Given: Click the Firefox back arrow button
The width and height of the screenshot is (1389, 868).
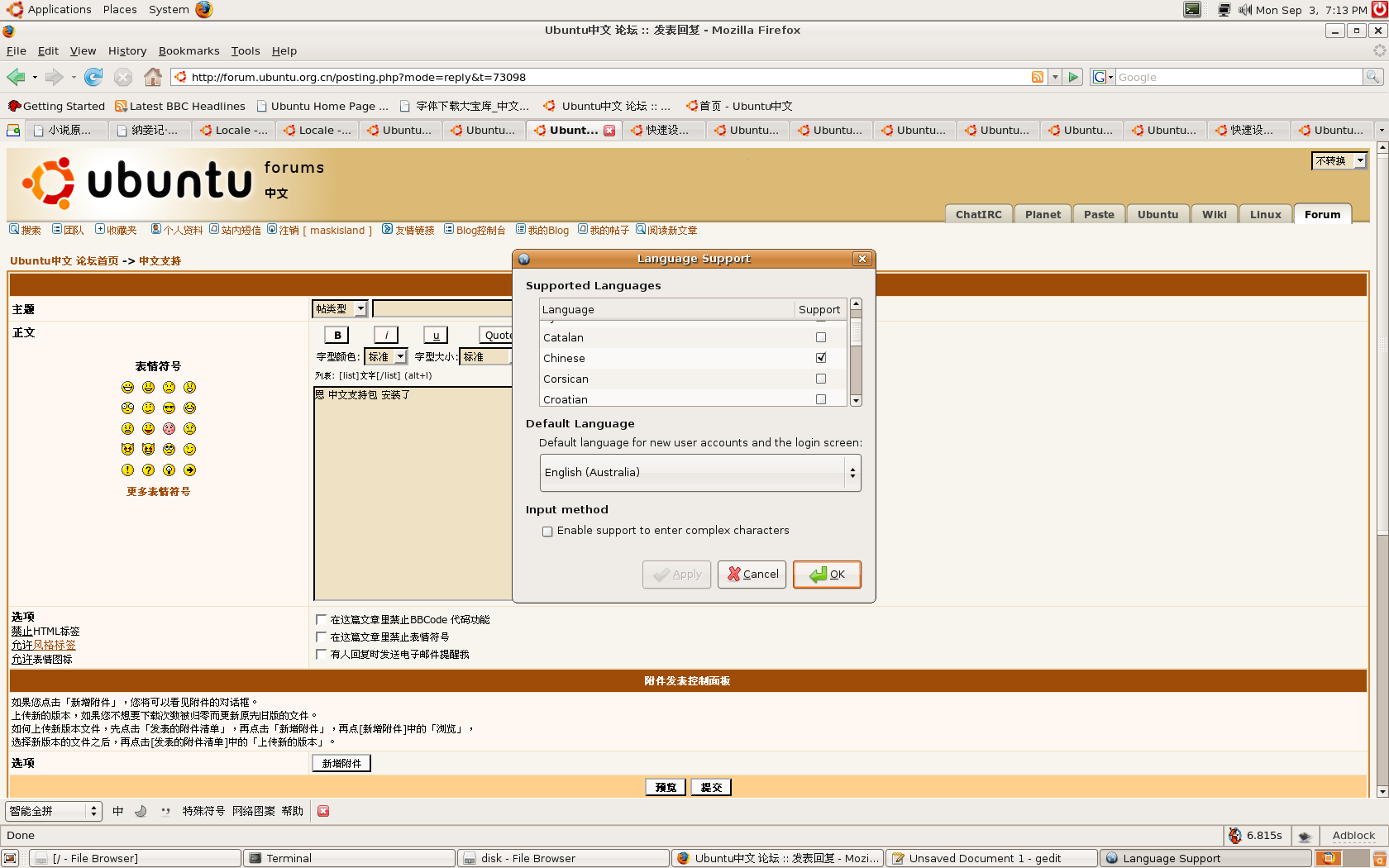Looking at the screenshot, I should tap(16, 77).
